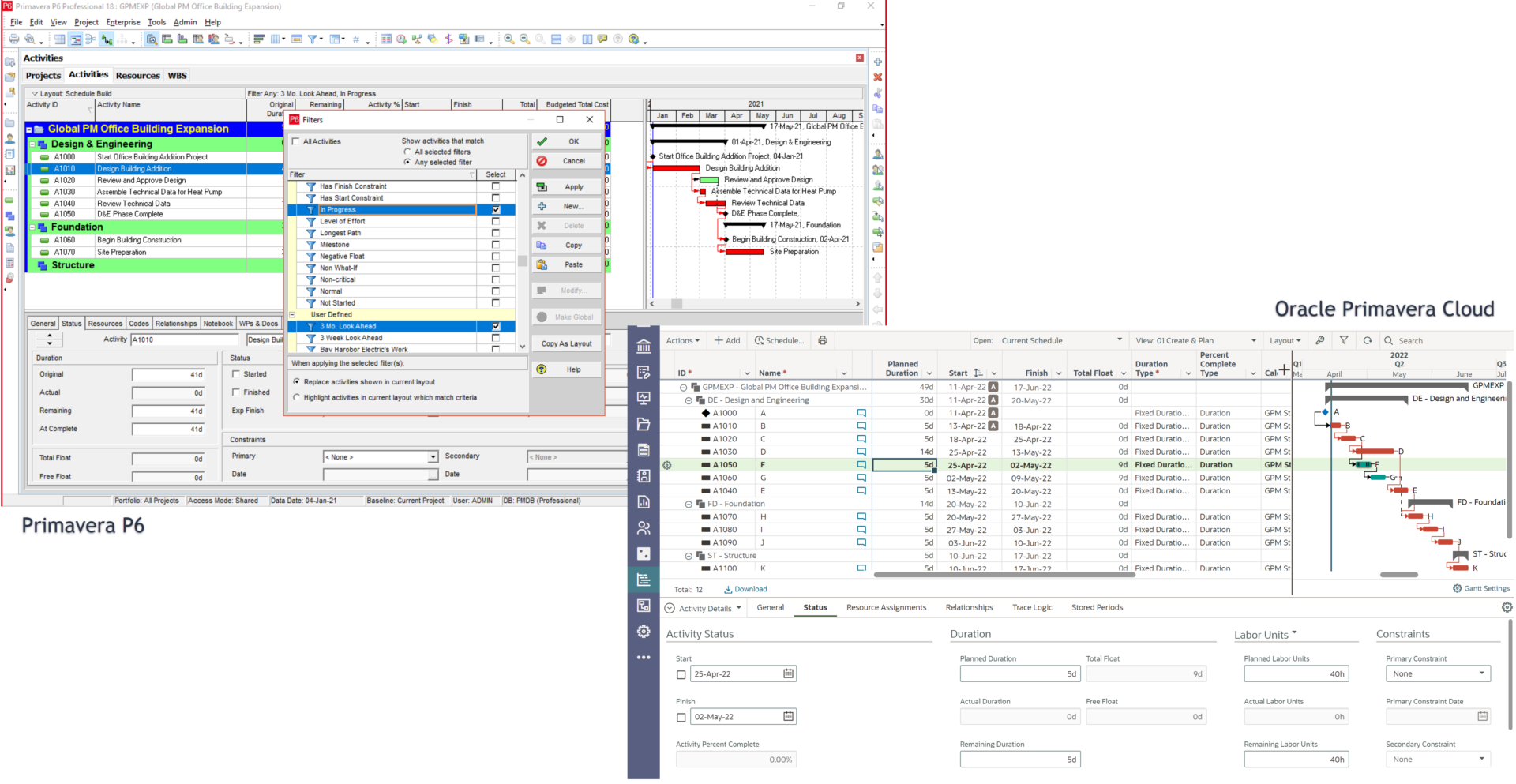Screen dimensions: 1516x784
Task: Click the three dots more icon in Cloud sidebar
Action: (644, 657)
